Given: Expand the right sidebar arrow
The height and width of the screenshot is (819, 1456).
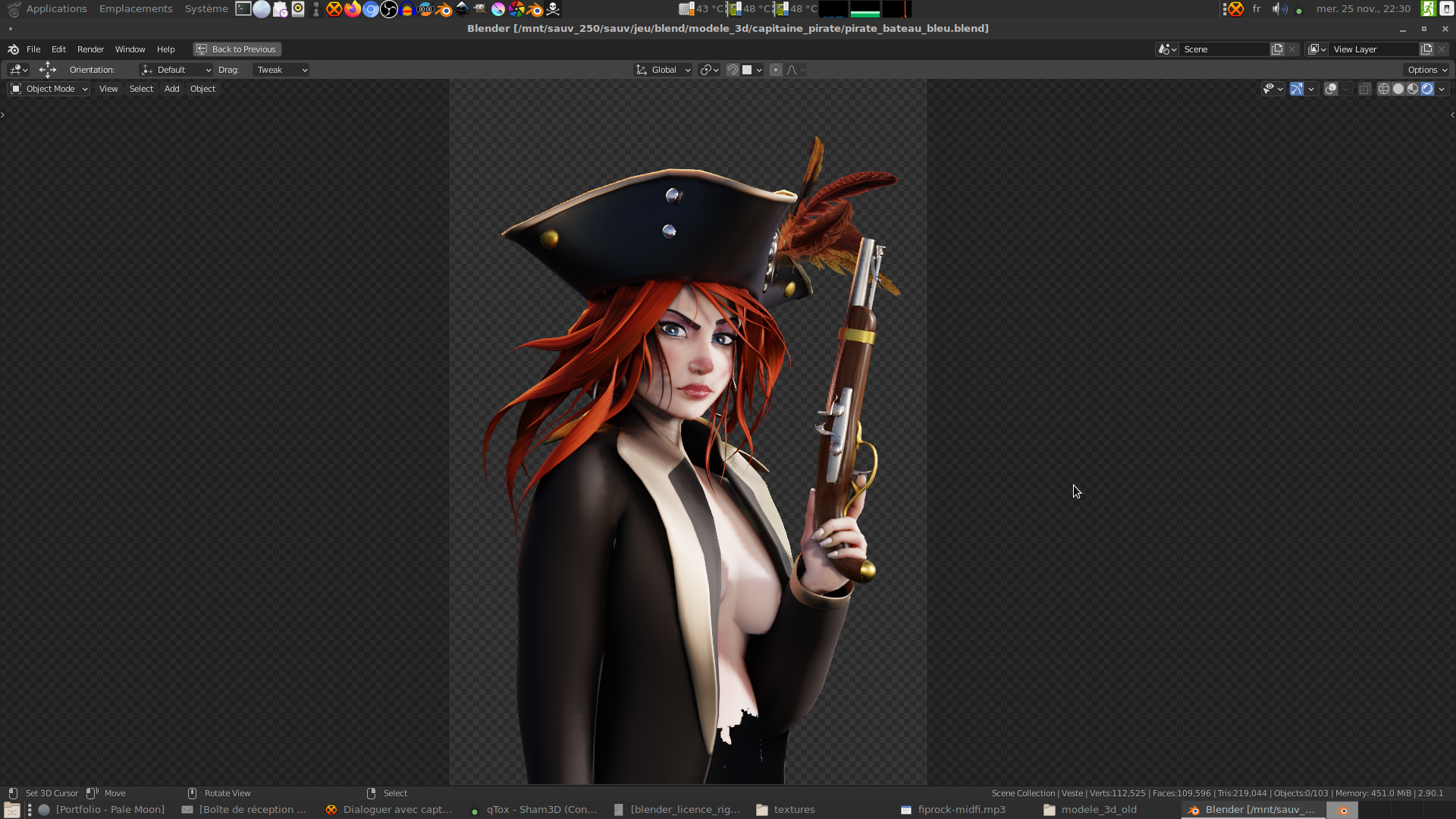Looking at the screenshot, I should (1452, 115).
